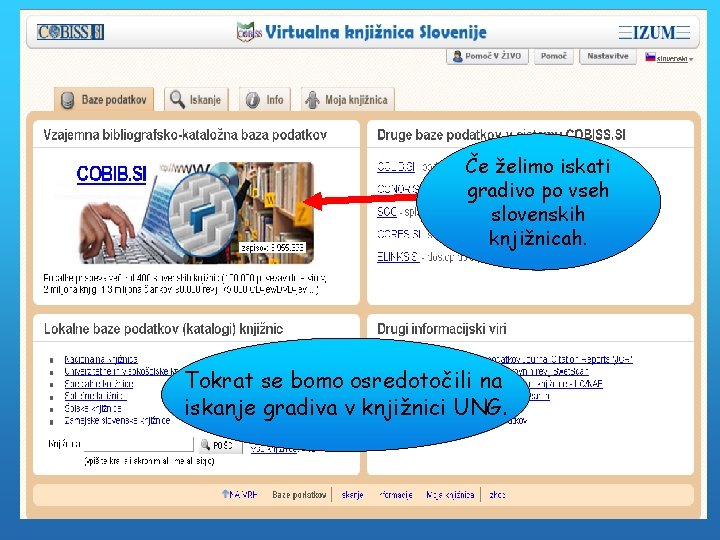This screenshot has width=720, height=540.
Task: Click the info icon on Info tab
Action: click(253, 100)
